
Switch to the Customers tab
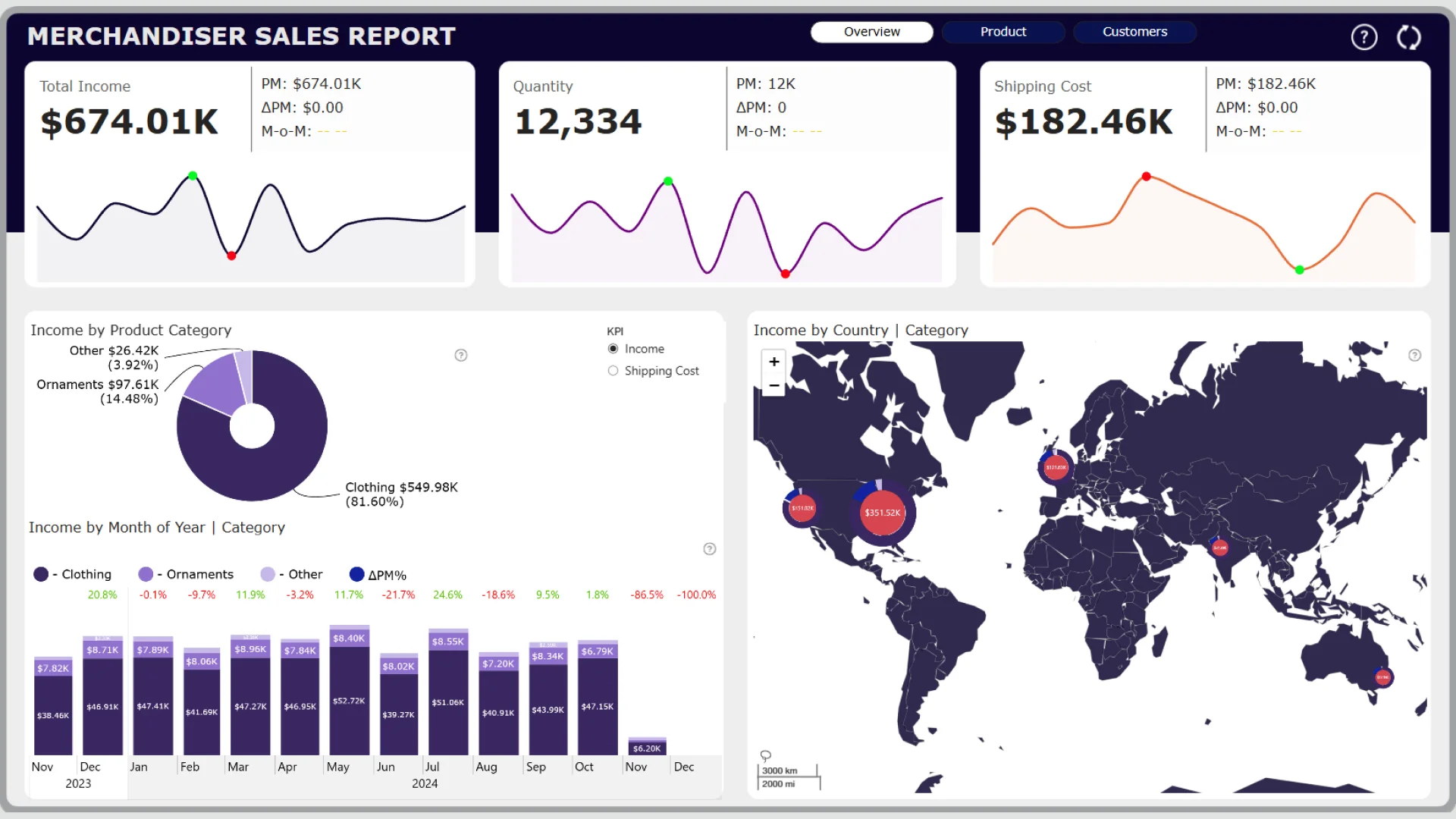[x=1134, y=32]
